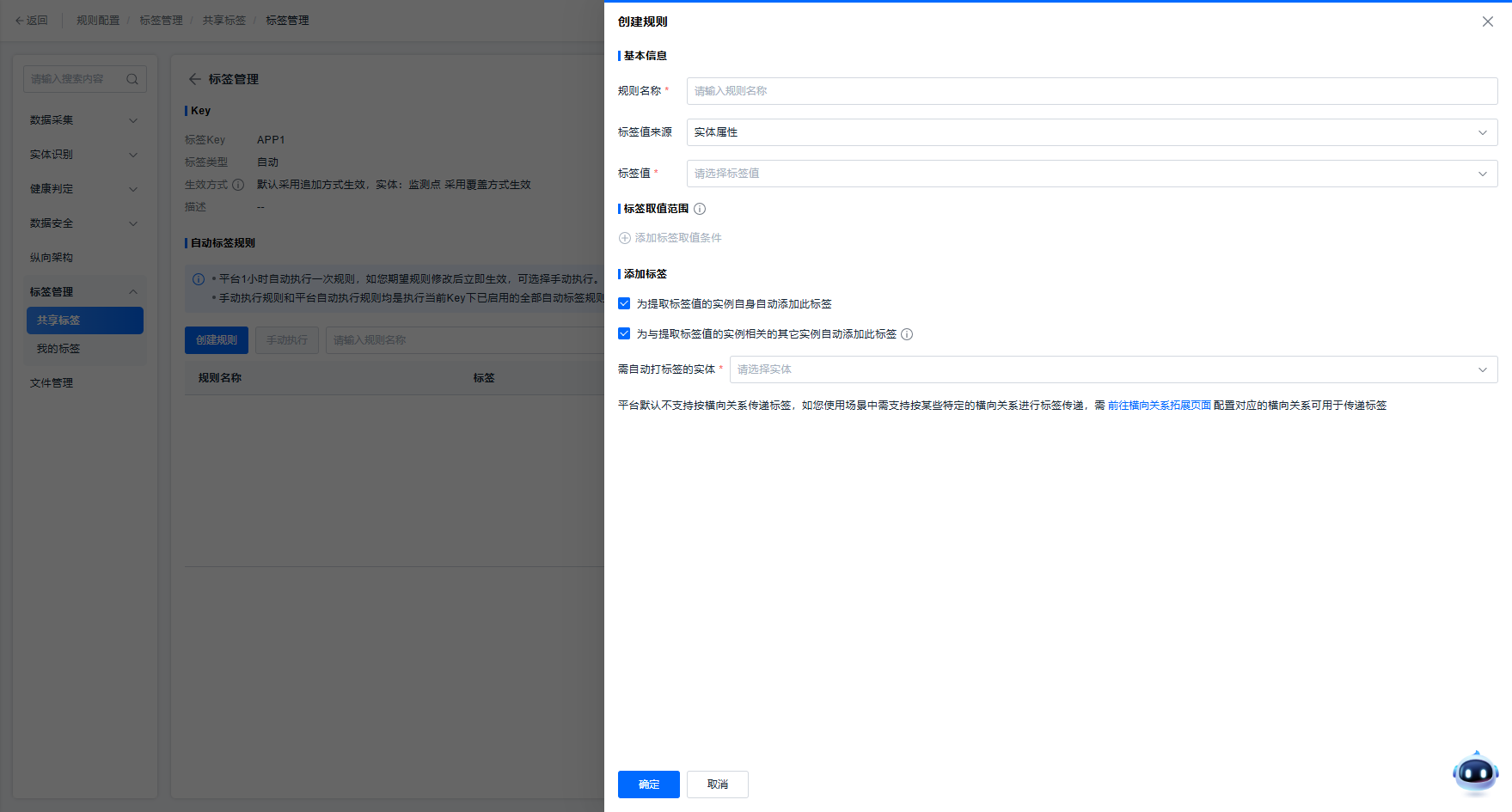Image resolution: width=1512 pixels, height=812 pixels.
Task: Open 需自动打标签的实体 dropdown
Action: 1113,369
